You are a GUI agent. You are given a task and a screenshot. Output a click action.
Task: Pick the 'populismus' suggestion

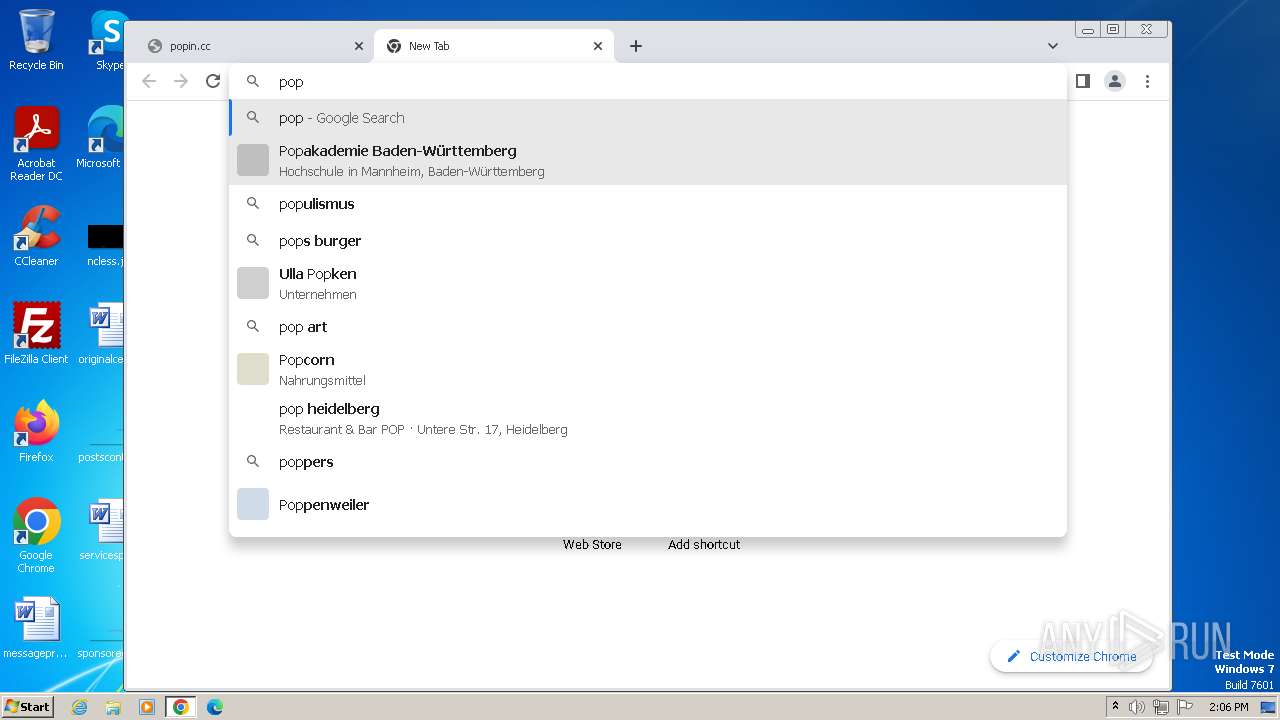click(648, 204)
